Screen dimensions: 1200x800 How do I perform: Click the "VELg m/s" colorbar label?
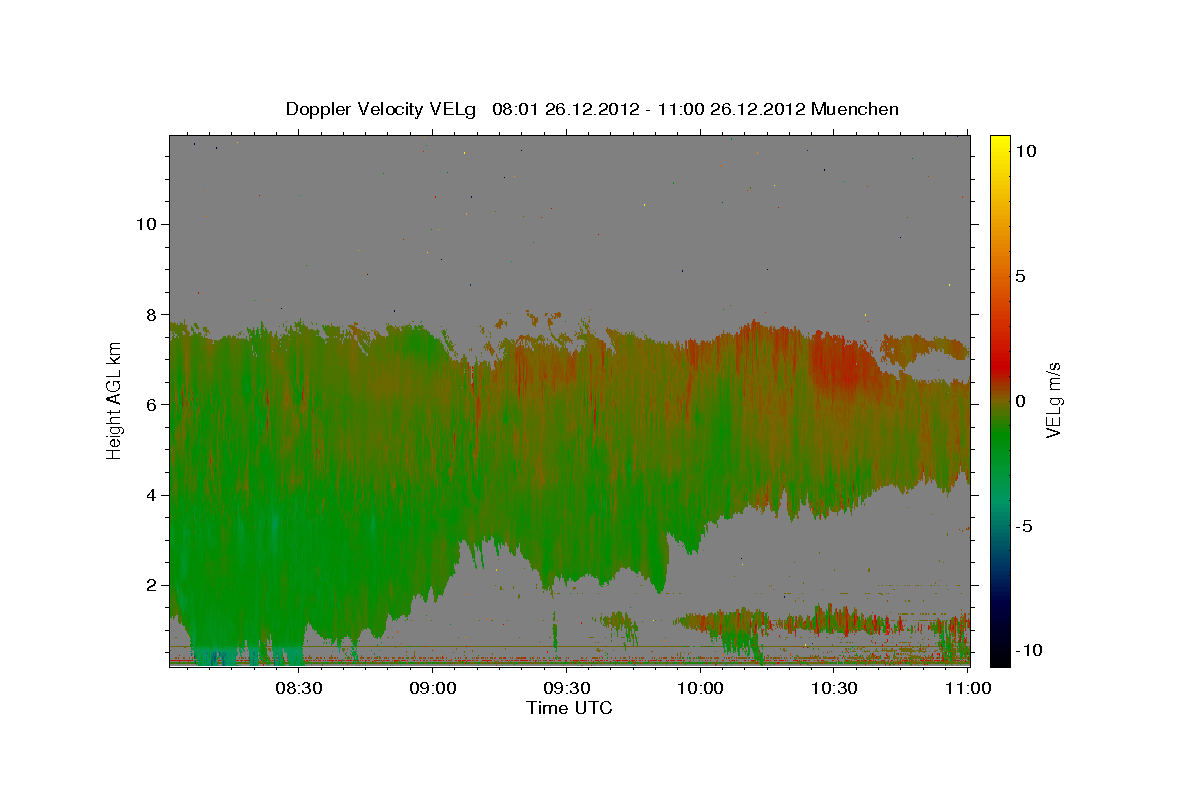coord(1053,401)
